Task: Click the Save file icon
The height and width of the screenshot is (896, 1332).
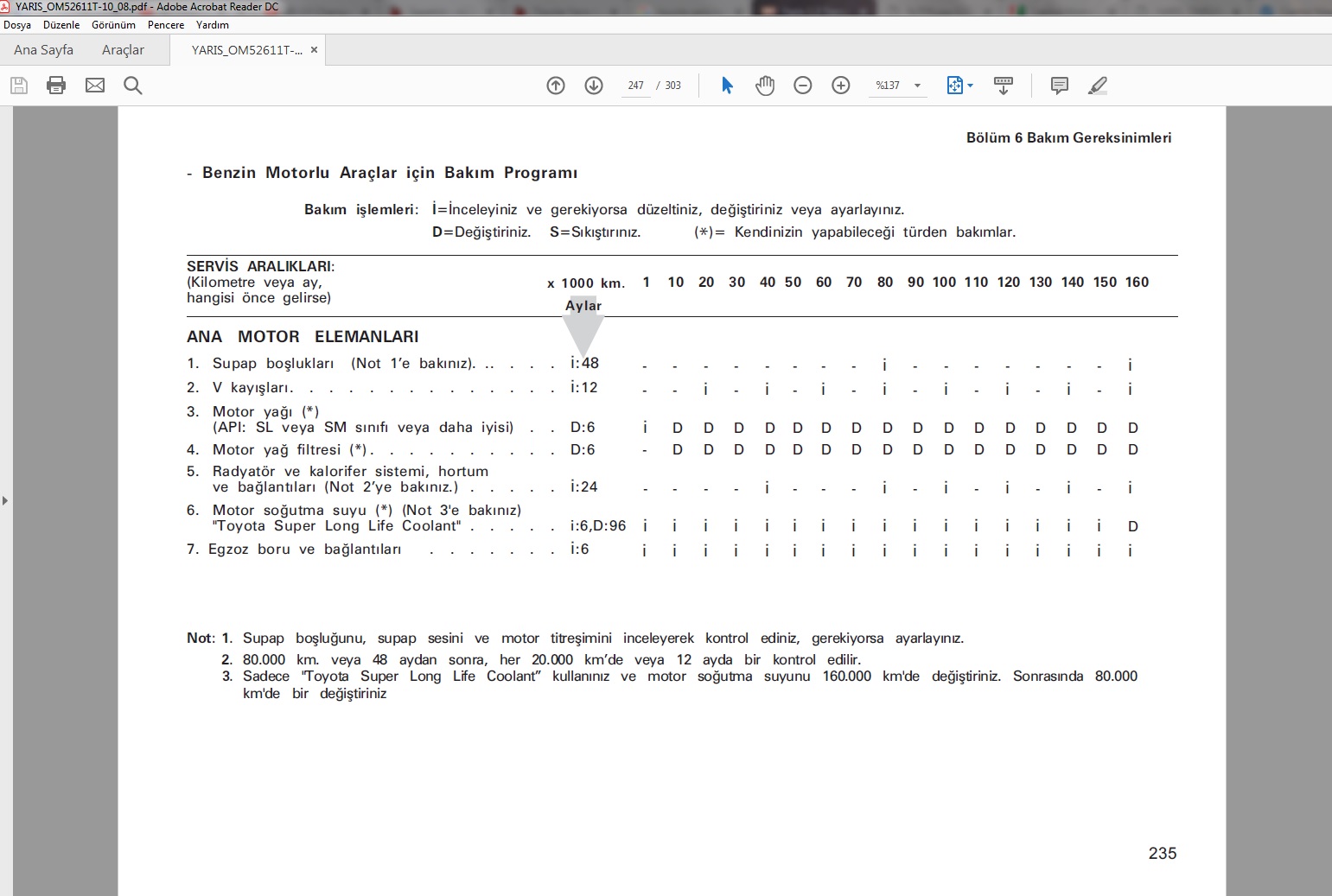Action: [19, 86]
